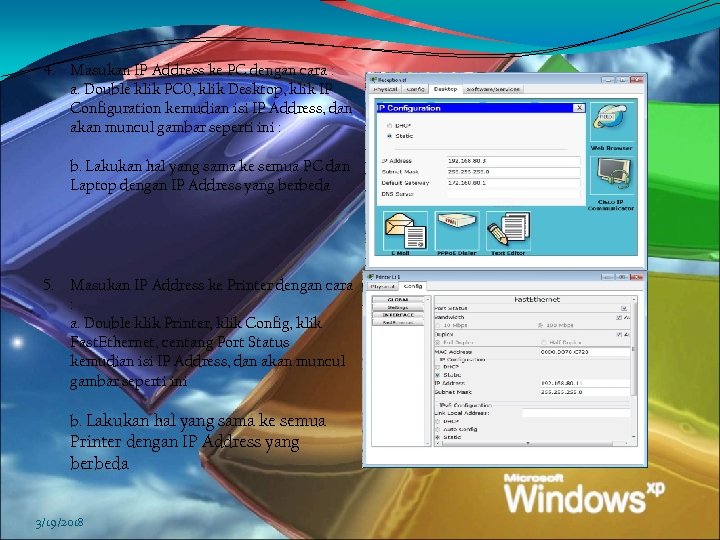Screen dimensions: 720x540
Task: Open the Text Editor icon
Action: pyautogui.click(x=508, y=231)
